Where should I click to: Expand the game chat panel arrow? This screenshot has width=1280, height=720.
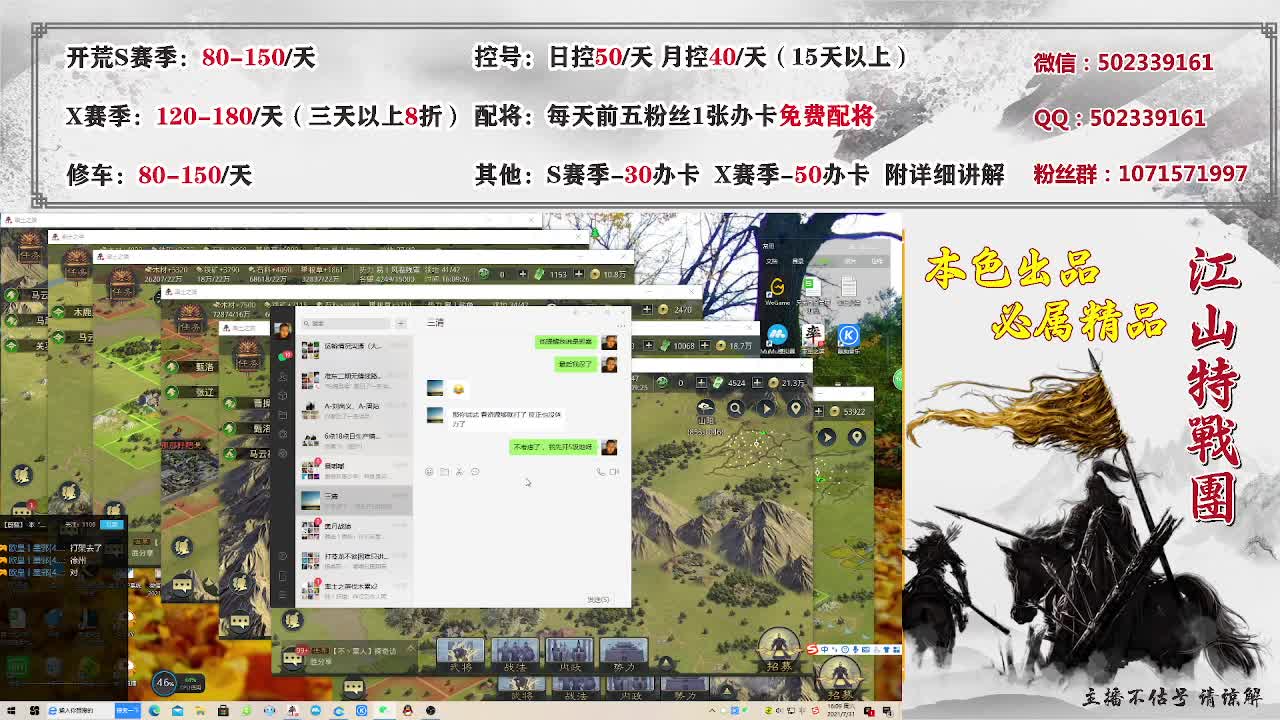tap(409, 650)
